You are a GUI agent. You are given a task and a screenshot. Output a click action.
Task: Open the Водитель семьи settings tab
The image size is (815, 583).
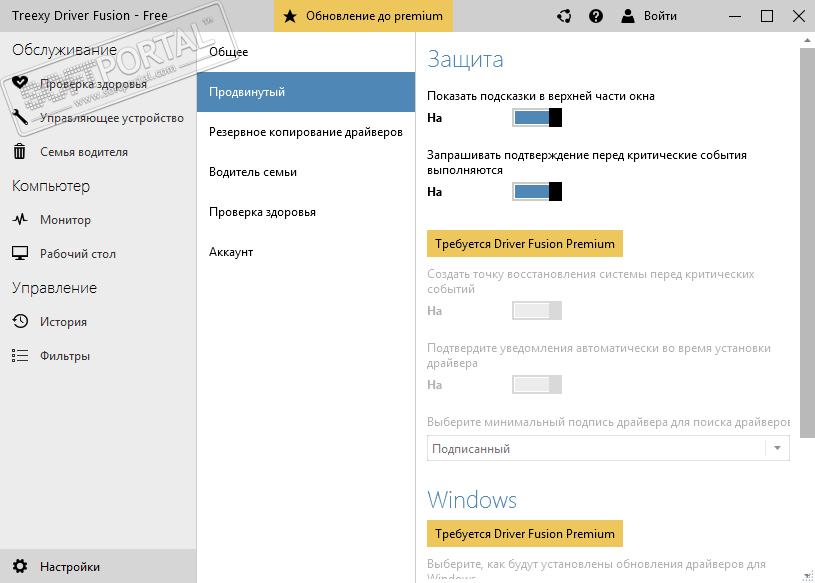tap(306, 172)
